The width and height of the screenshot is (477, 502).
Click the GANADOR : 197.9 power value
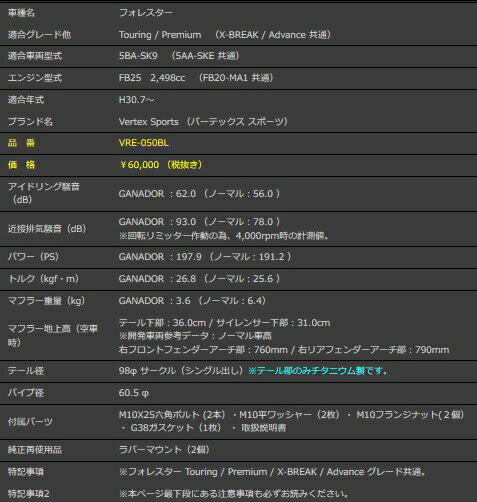205,257
